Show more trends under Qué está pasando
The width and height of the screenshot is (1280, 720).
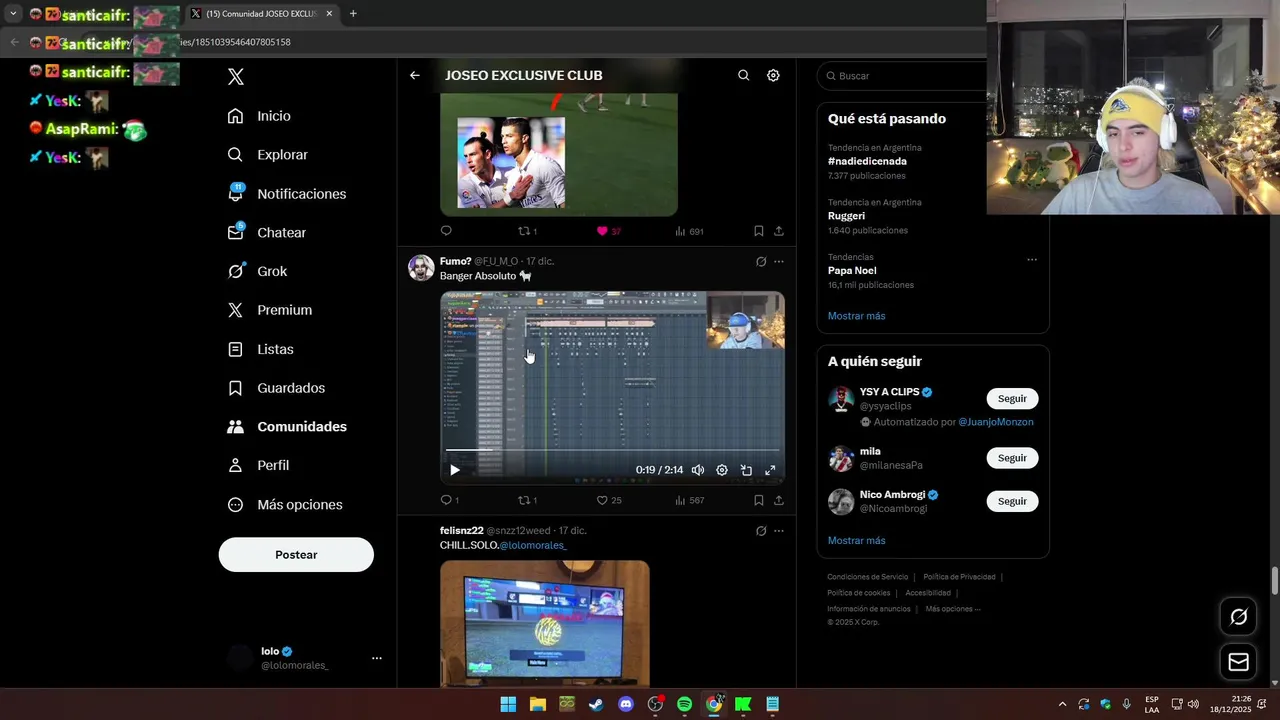856,316
